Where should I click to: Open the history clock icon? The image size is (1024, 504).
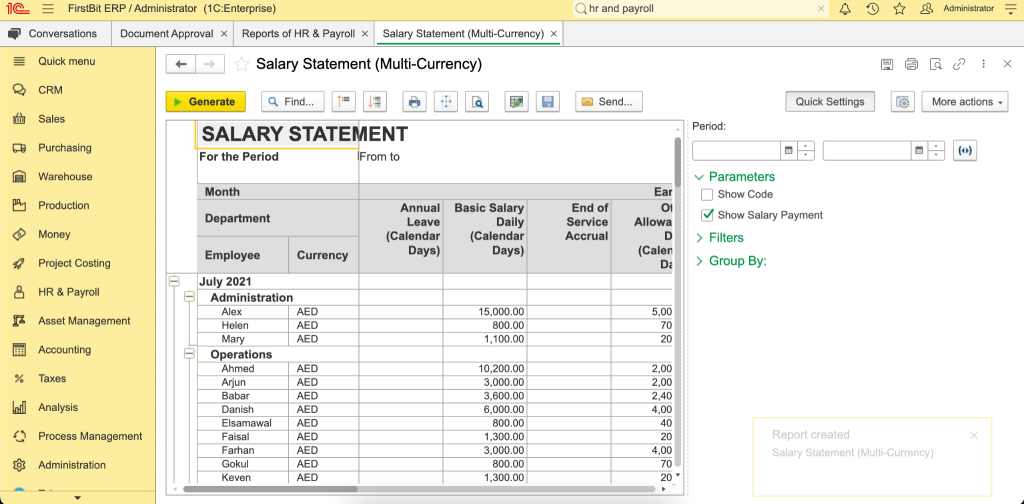[x=872, y=9]
